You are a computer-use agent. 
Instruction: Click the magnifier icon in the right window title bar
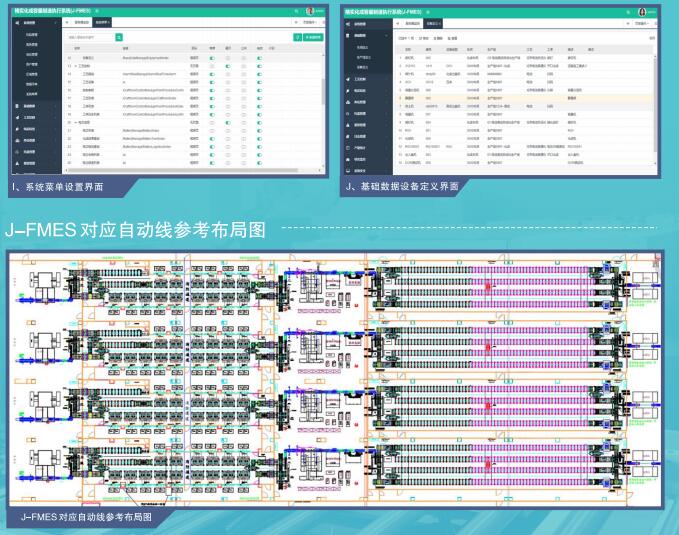point(631,11)
